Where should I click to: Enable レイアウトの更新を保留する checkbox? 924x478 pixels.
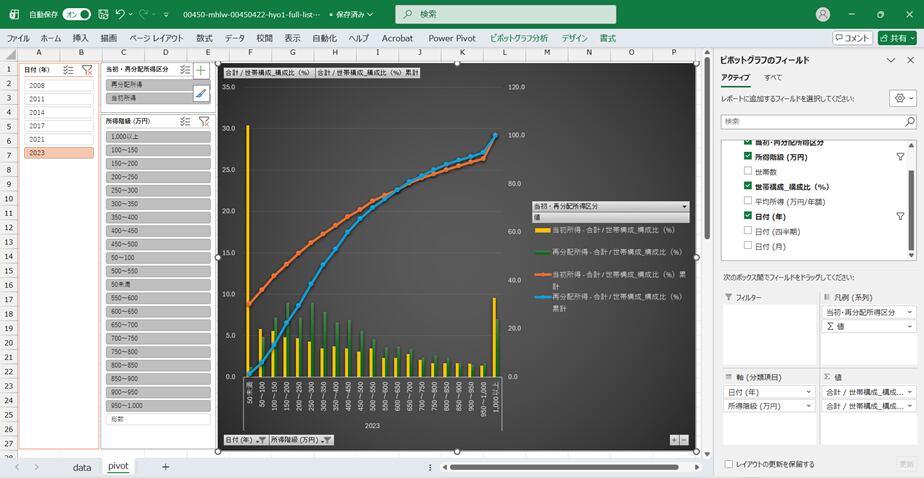click(x=728, y=464)
